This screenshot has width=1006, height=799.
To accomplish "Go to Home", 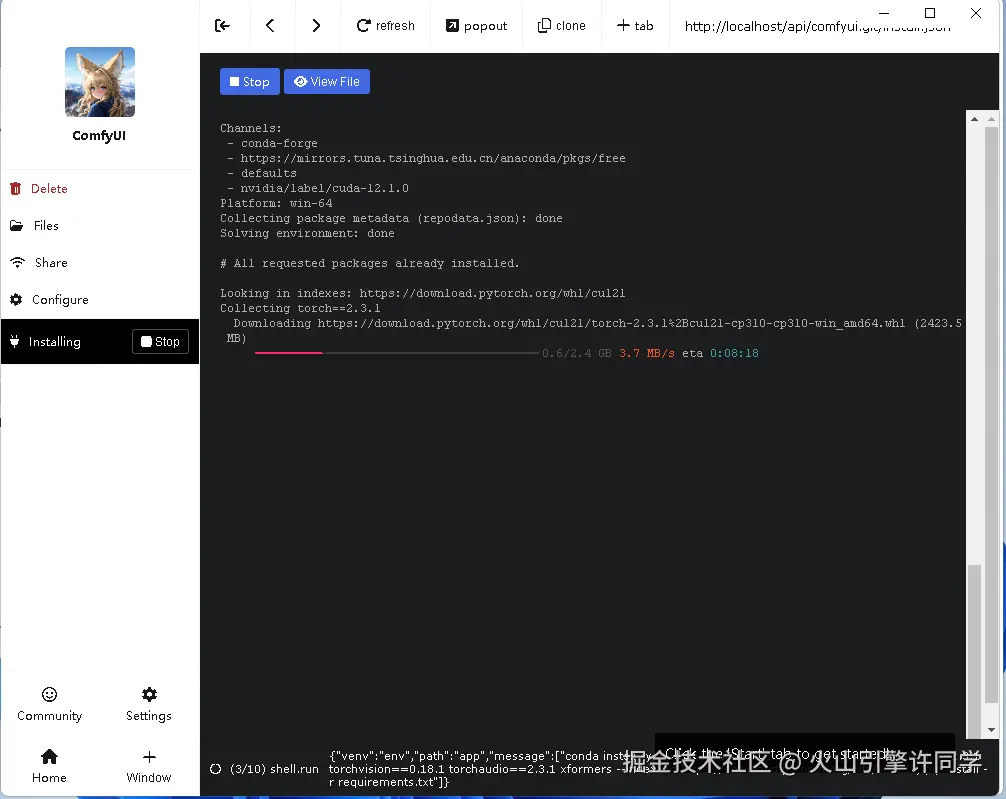I will coord(49,766).
